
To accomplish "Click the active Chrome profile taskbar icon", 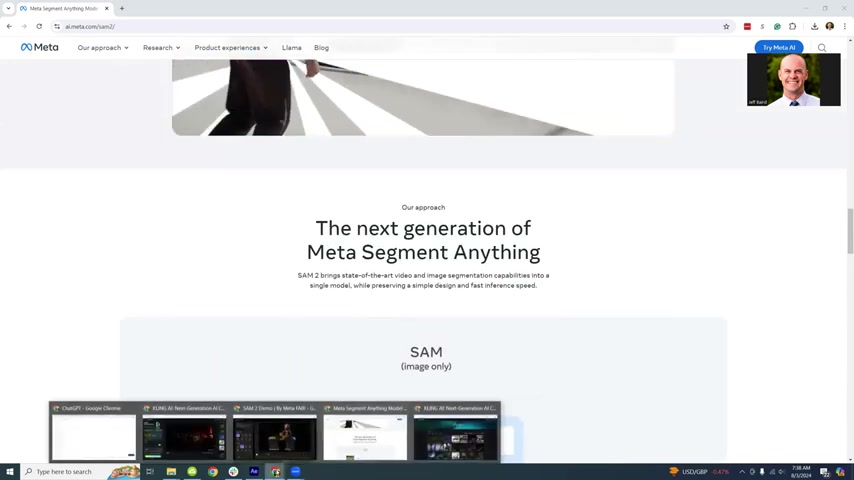I will pyautogui.click(x=274, y=472).
